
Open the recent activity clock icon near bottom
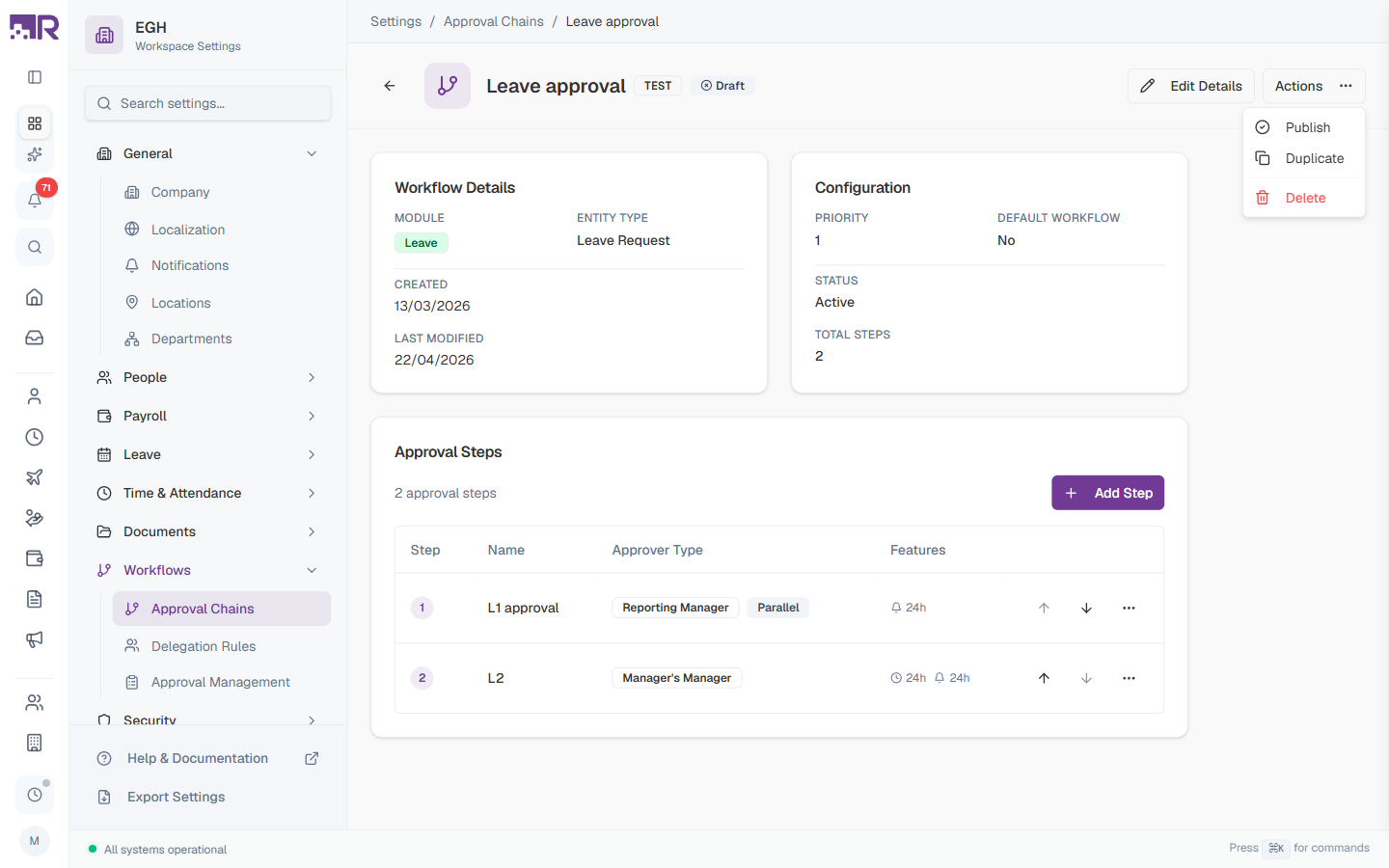click(35, 795)
